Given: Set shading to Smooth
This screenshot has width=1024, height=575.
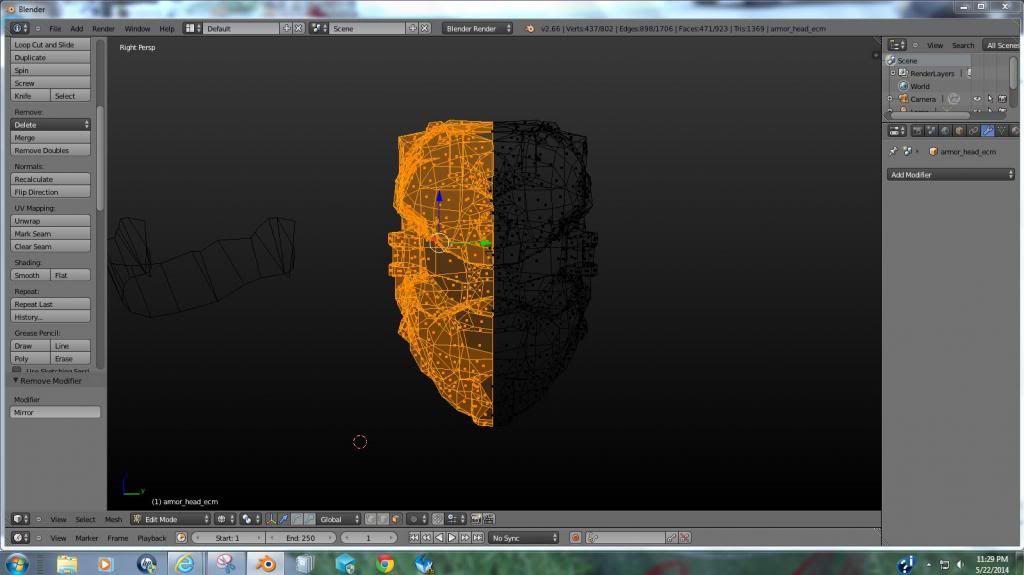Looking at the screenshot, I should (30, 276).
